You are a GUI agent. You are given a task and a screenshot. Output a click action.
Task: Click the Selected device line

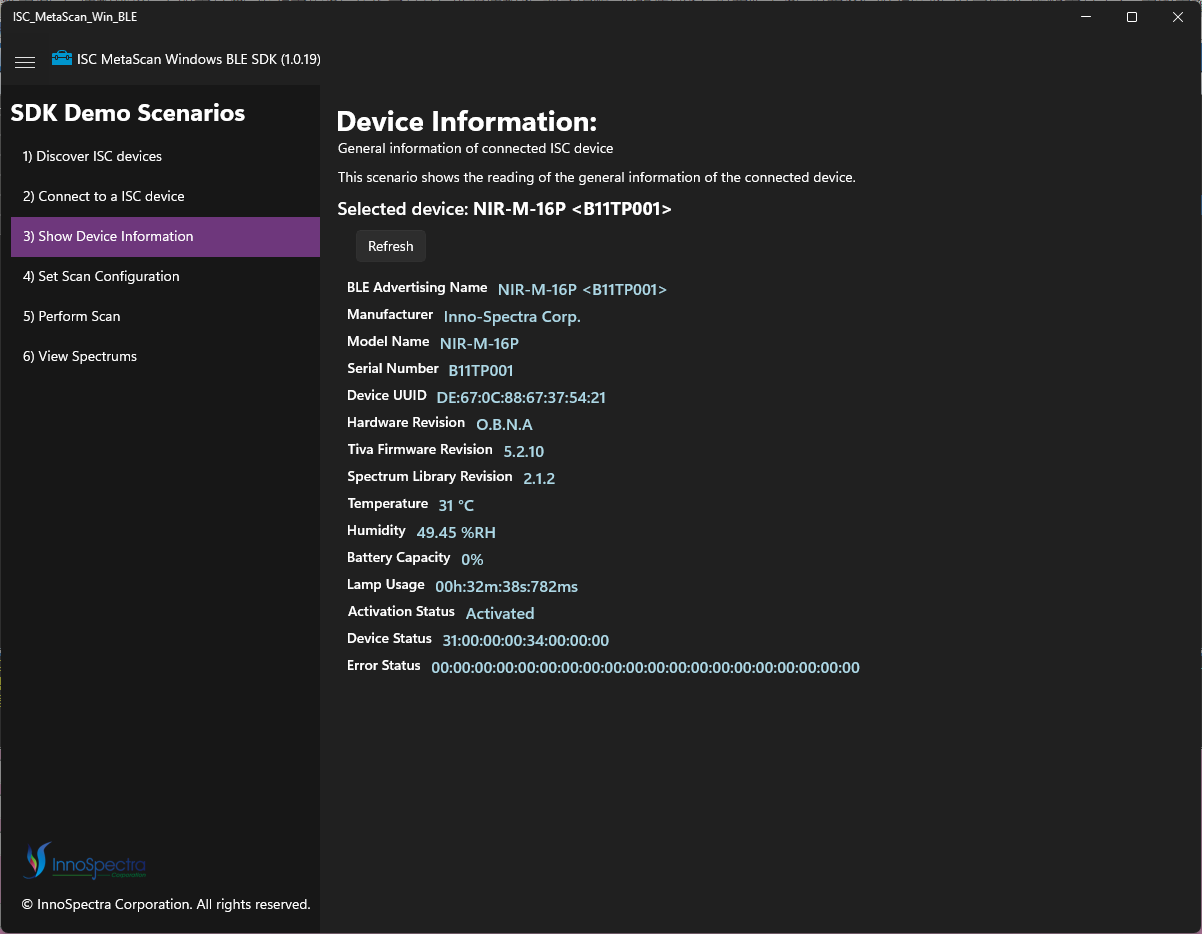[505, 209]
